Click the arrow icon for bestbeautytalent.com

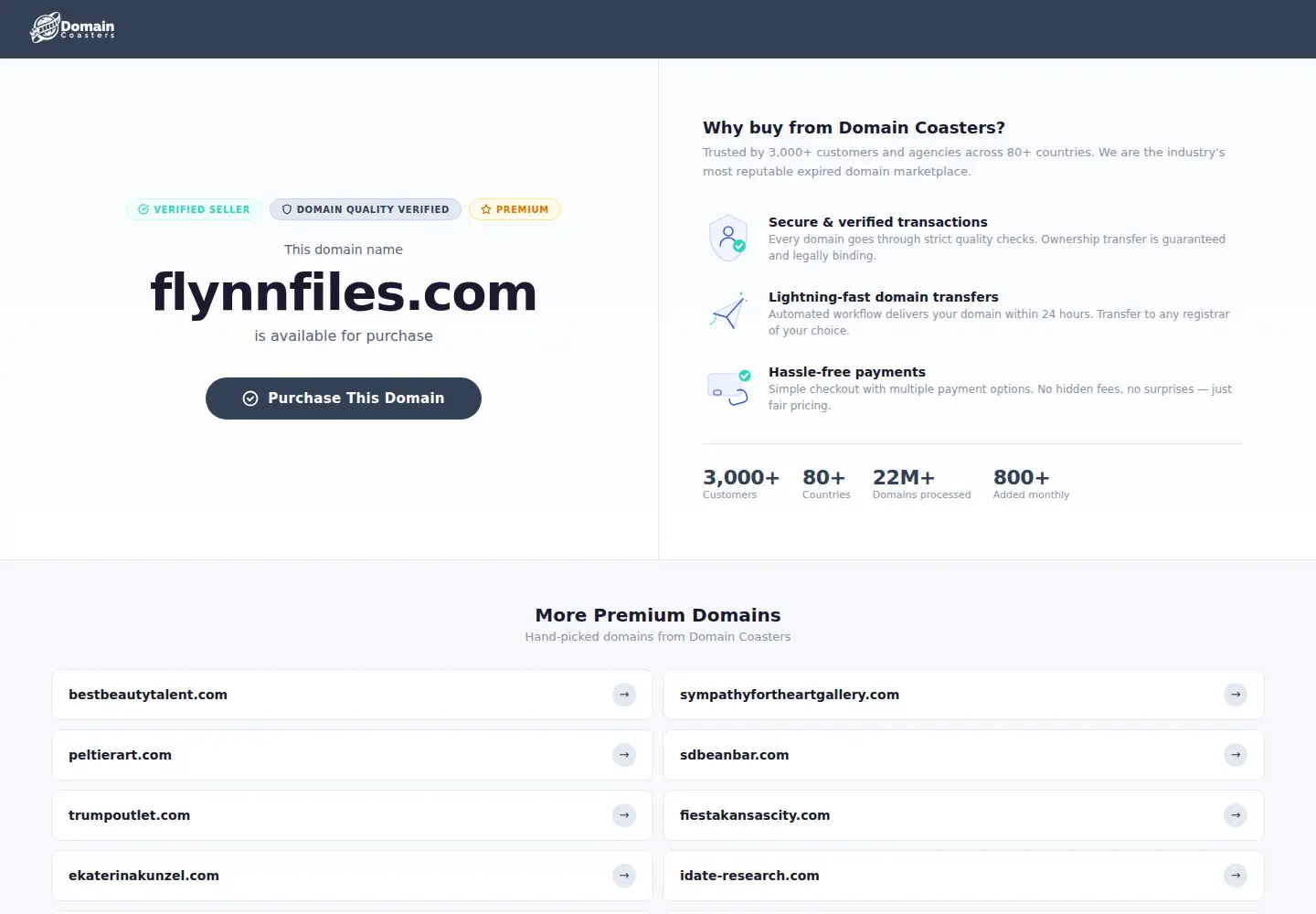[x=624, y=695]
